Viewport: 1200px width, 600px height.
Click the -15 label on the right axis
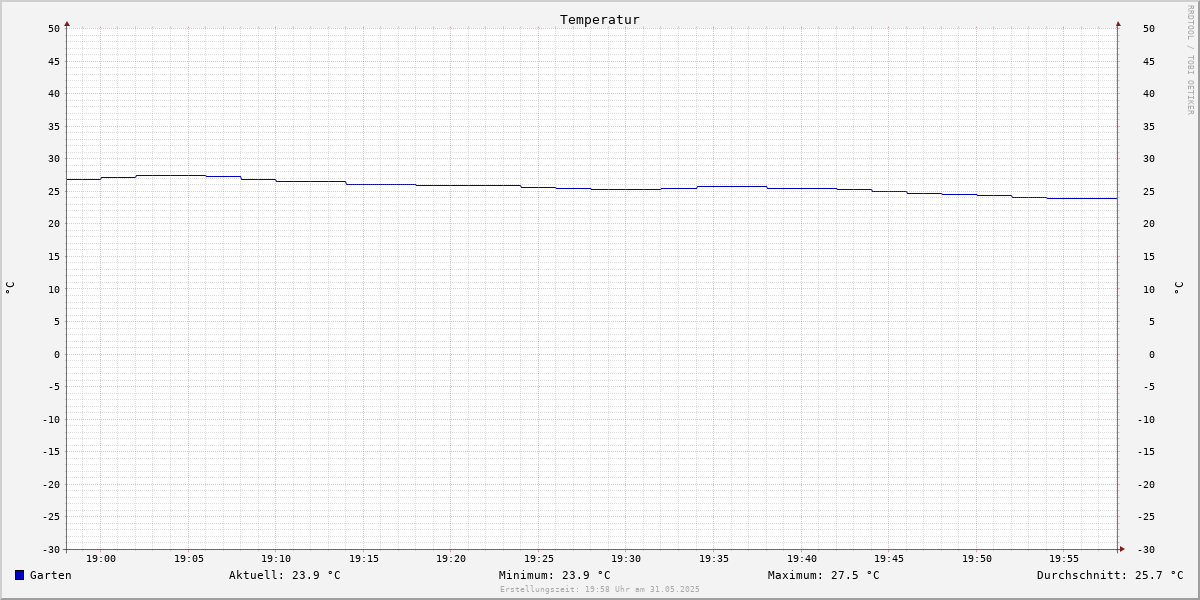point(1148,451)
